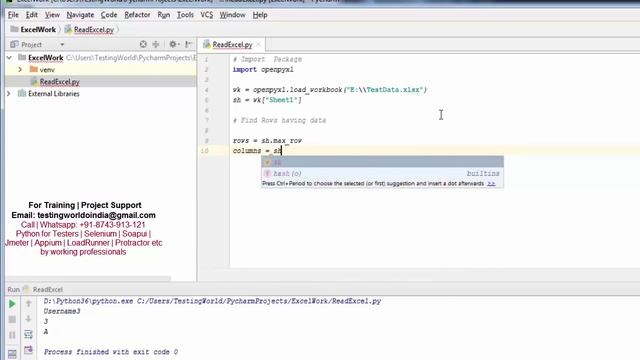The width and height of the screenshot is (640, 360).
Task: Hide the Project tool window
Action: [188, 44]
